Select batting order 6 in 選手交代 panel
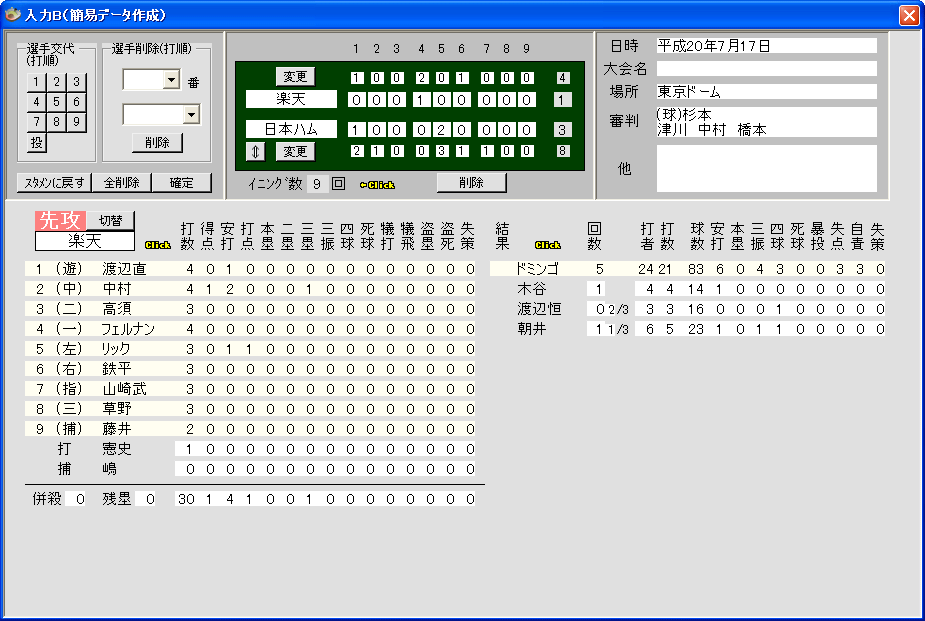 pyautogui.click(x=77, y=102)
